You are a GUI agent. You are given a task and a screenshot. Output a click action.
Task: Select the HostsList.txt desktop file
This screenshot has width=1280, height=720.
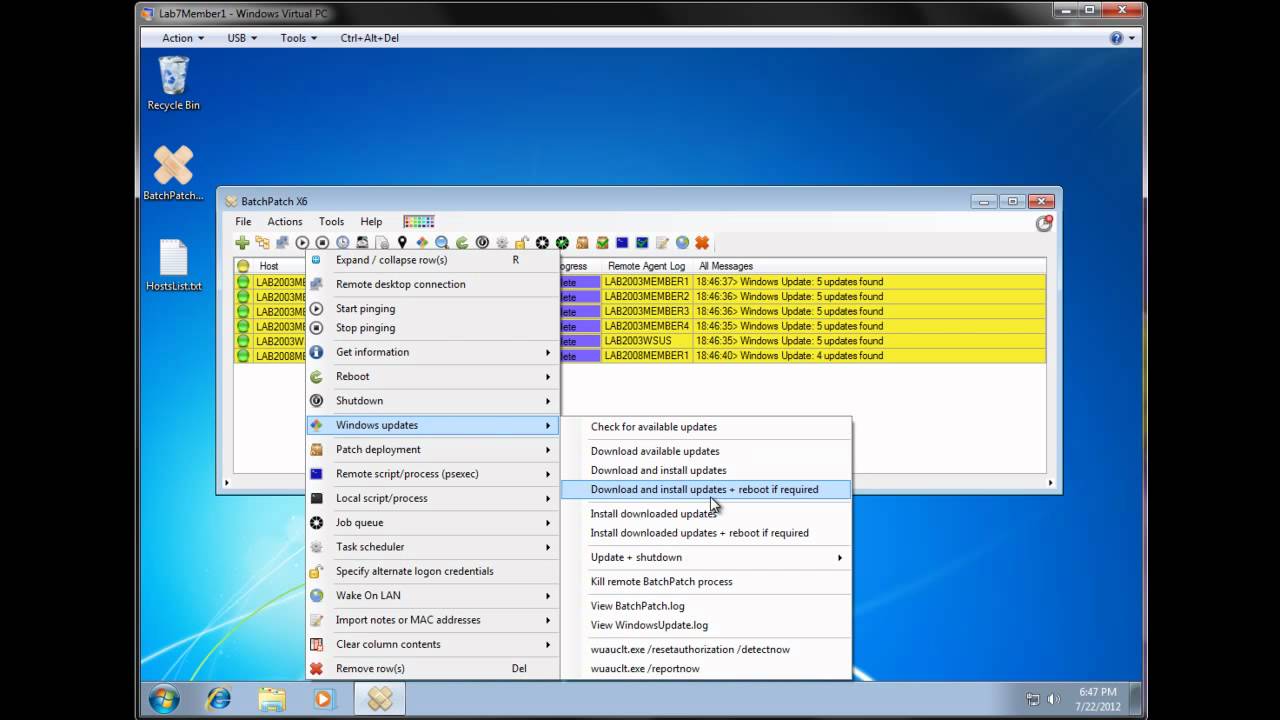[x=173, y=265]
